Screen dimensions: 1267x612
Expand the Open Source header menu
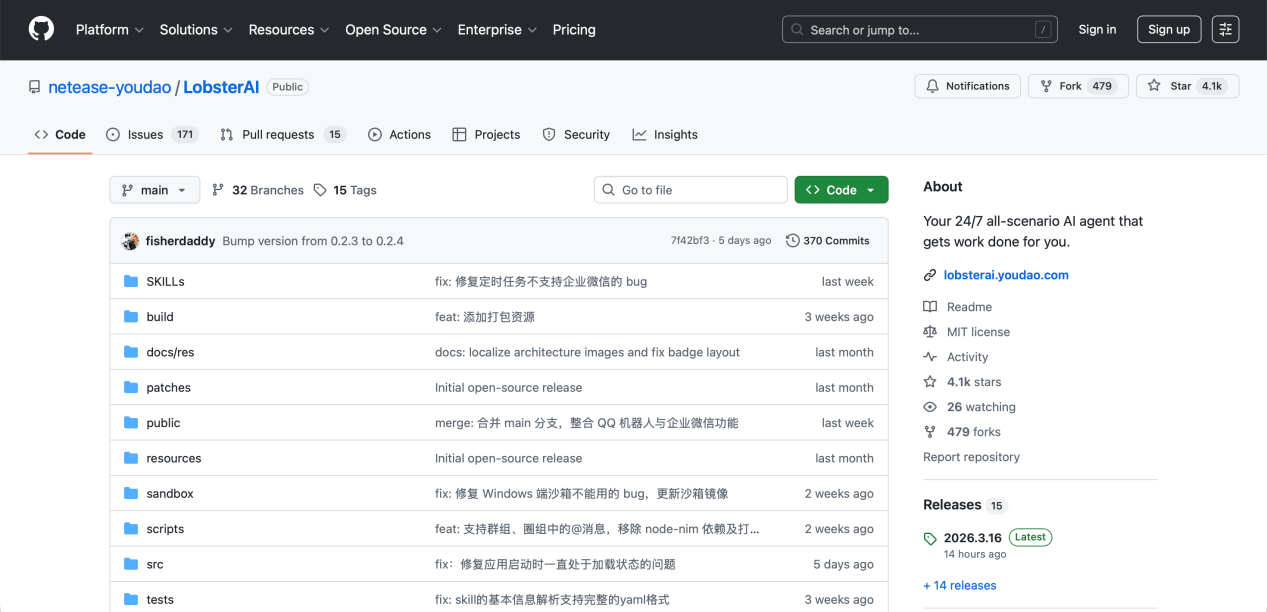pos(392,30)
